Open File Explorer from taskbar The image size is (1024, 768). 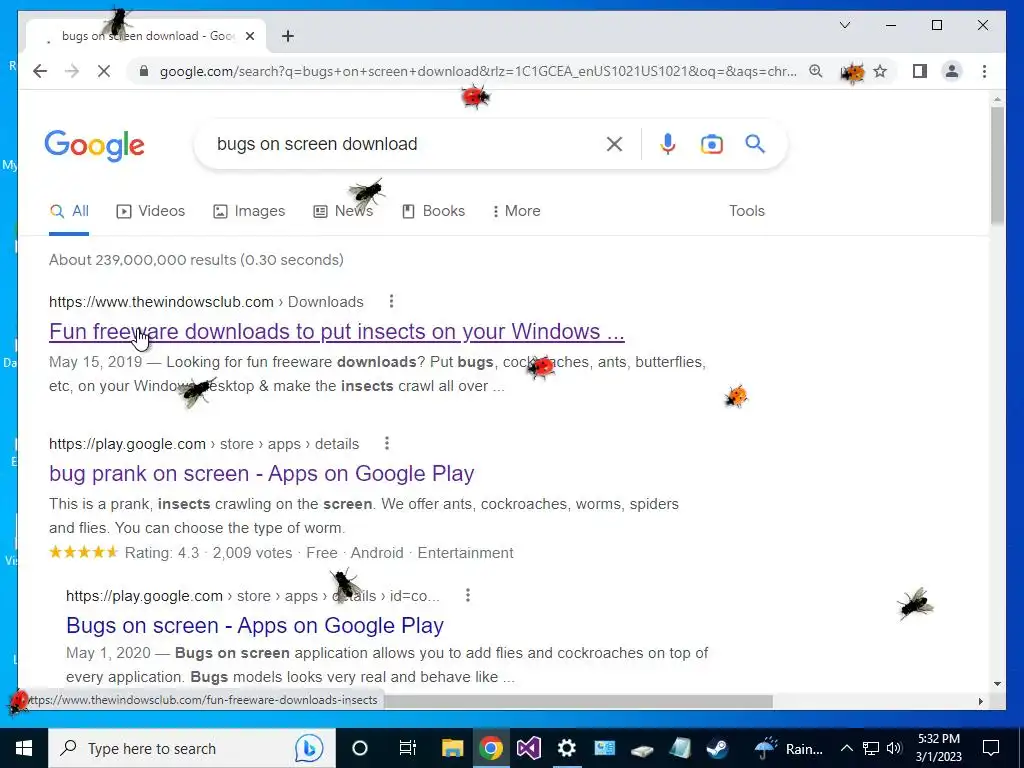click(453, 748)
